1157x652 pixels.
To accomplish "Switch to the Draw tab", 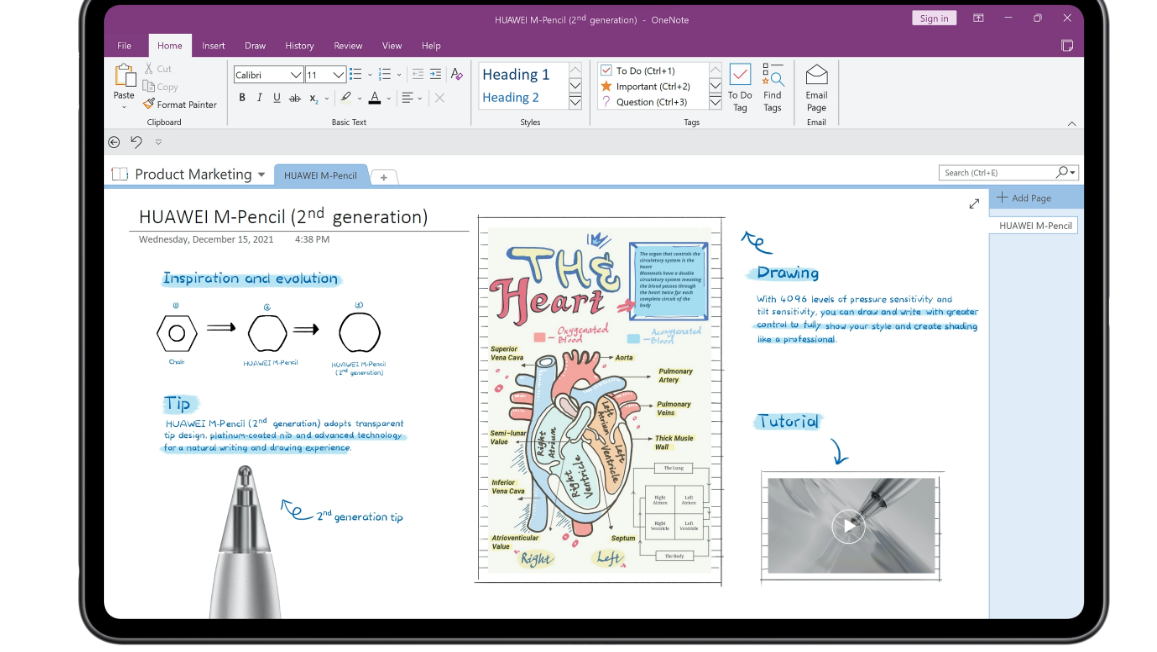I will pyautogui.click(x=255, y=46).
